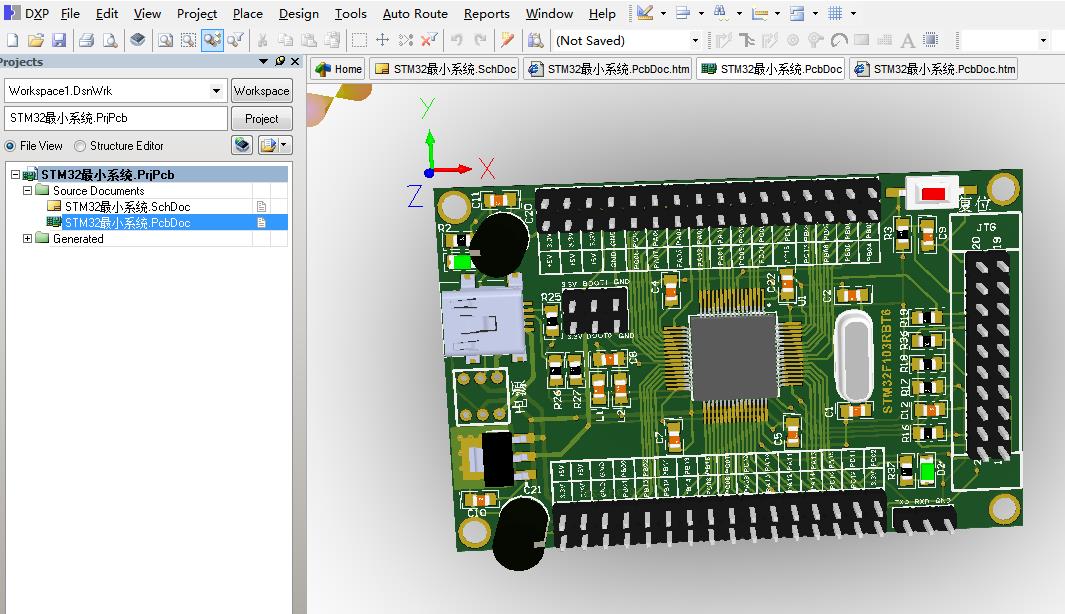Save the PCB with the Save icon
Viewport: 1065px width, 614px height.
coord(60,38)
